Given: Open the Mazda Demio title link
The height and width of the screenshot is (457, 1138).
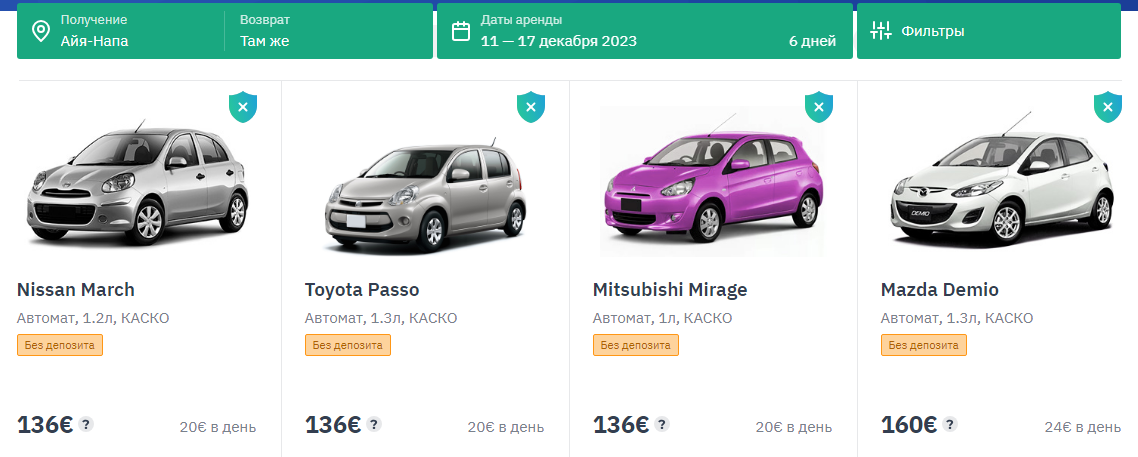Looking at the screenshot, I should (x=940, y=290).
